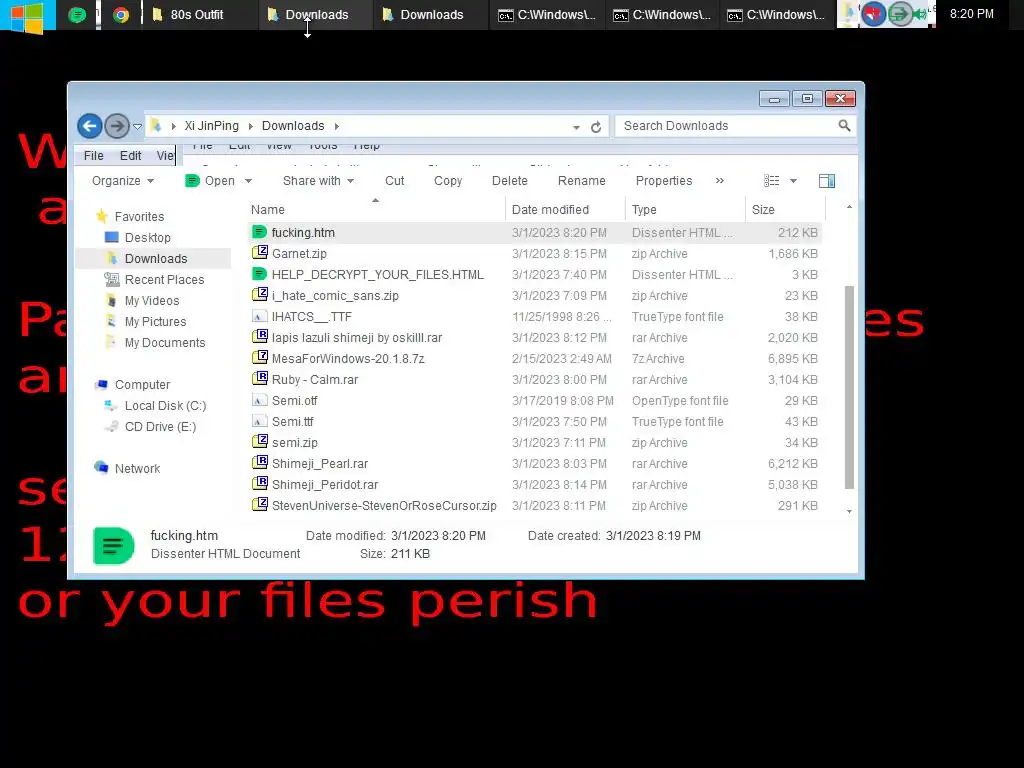Open the File menu
The height and width of the screenshot is (768, 1024).
pos(93,155)
